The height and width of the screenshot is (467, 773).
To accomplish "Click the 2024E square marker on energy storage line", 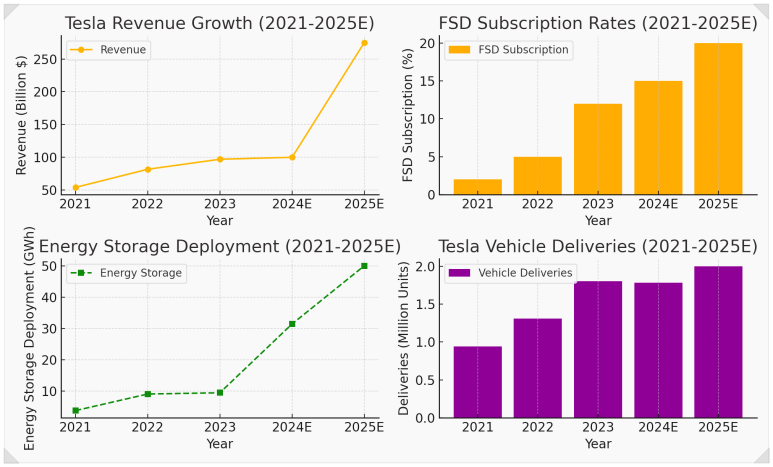I will pyautogui.click(x=292, y=324).
